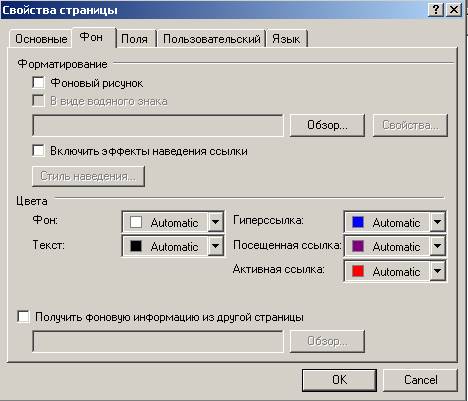The width and height of the screenshot is (468, 401).
Task: Open the Стиль наведения button
Action: pos(88,176)
